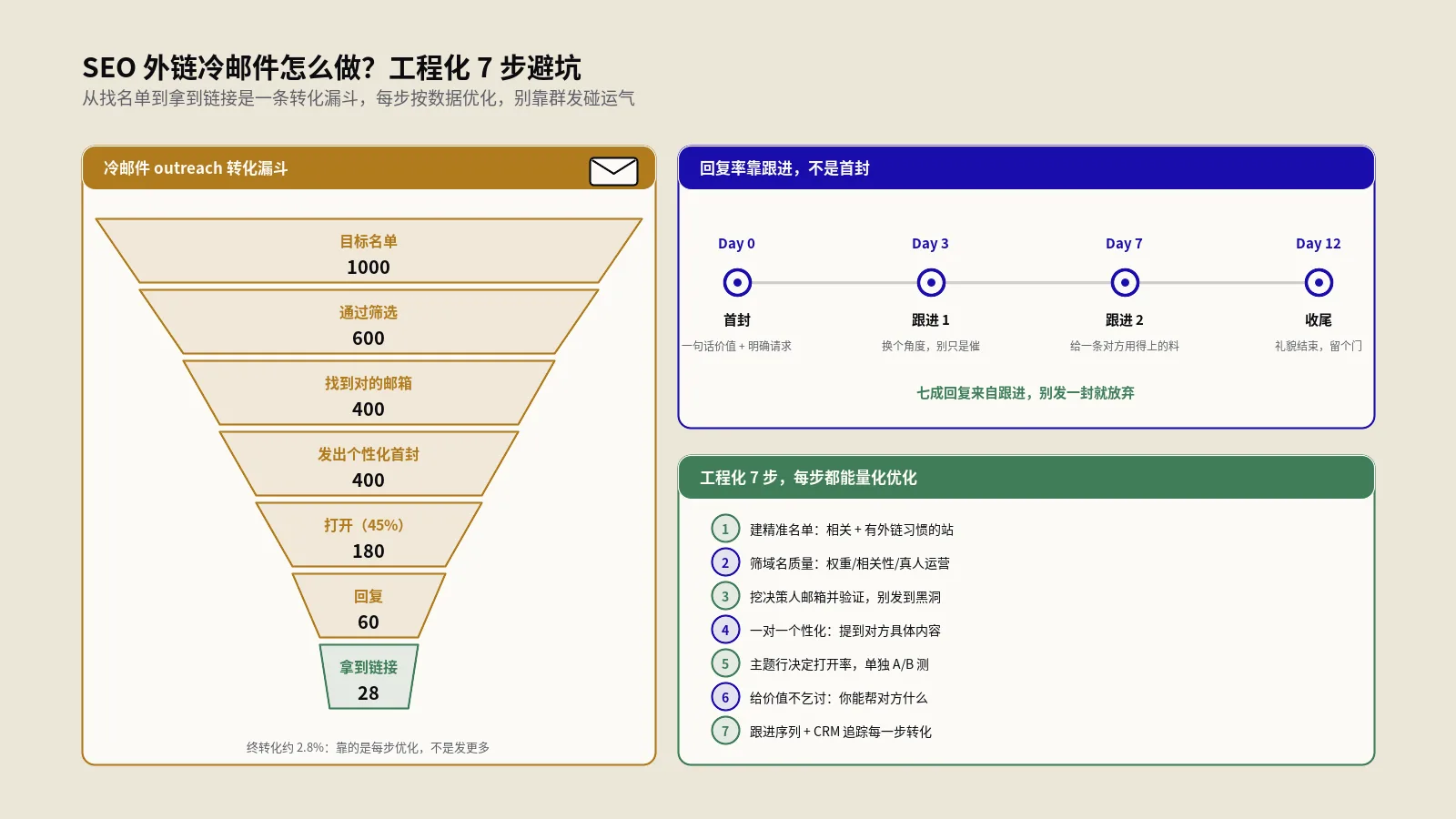Click the label 跟进 2

(x=1125, y=320)
